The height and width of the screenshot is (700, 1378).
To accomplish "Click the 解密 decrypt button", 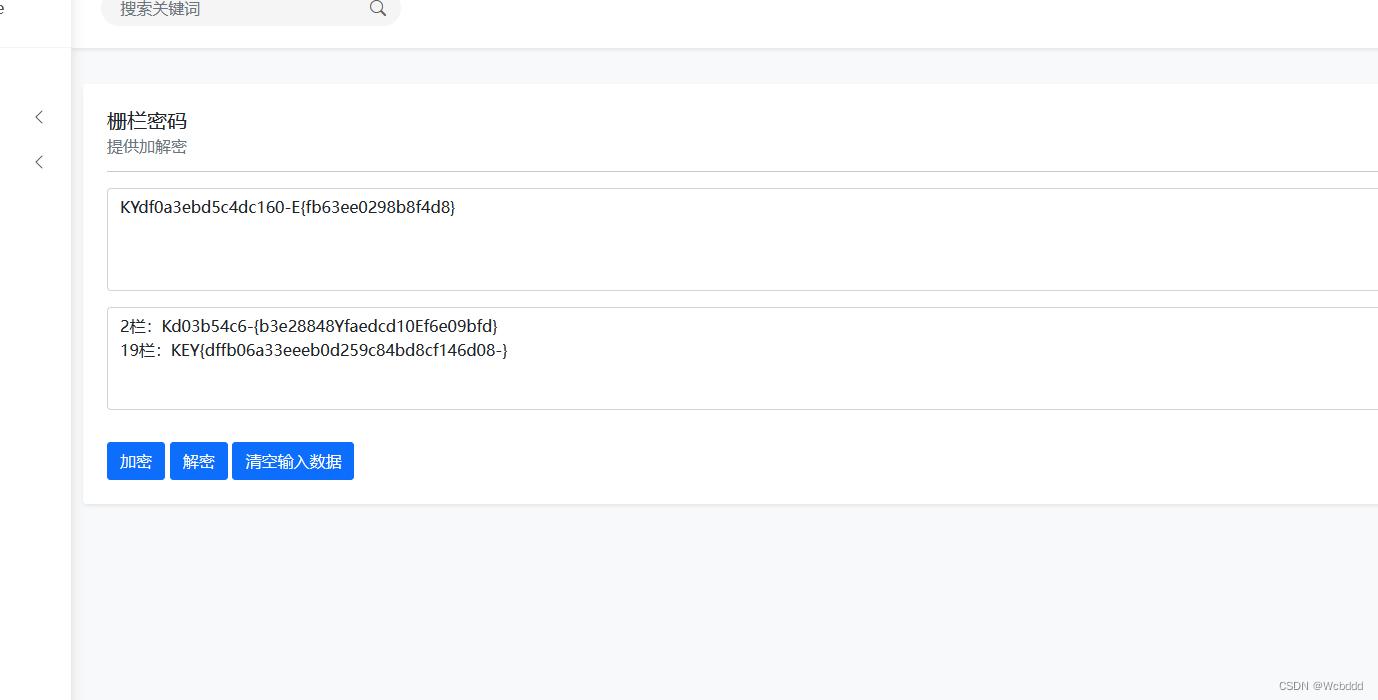I will click(199, 461).
